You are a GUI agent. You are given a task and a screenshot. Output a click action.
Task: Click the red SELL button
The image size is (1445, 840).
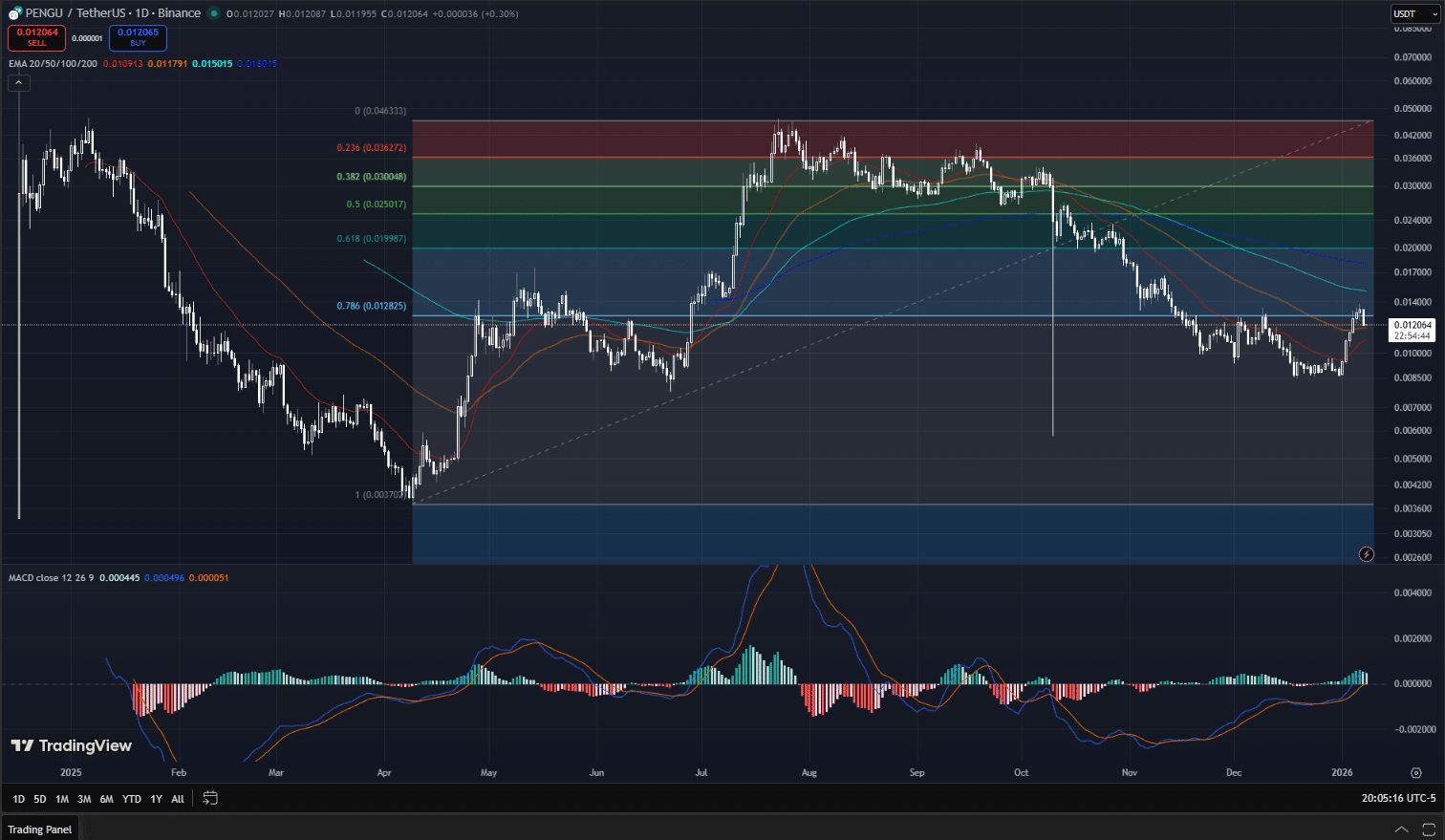37,37
